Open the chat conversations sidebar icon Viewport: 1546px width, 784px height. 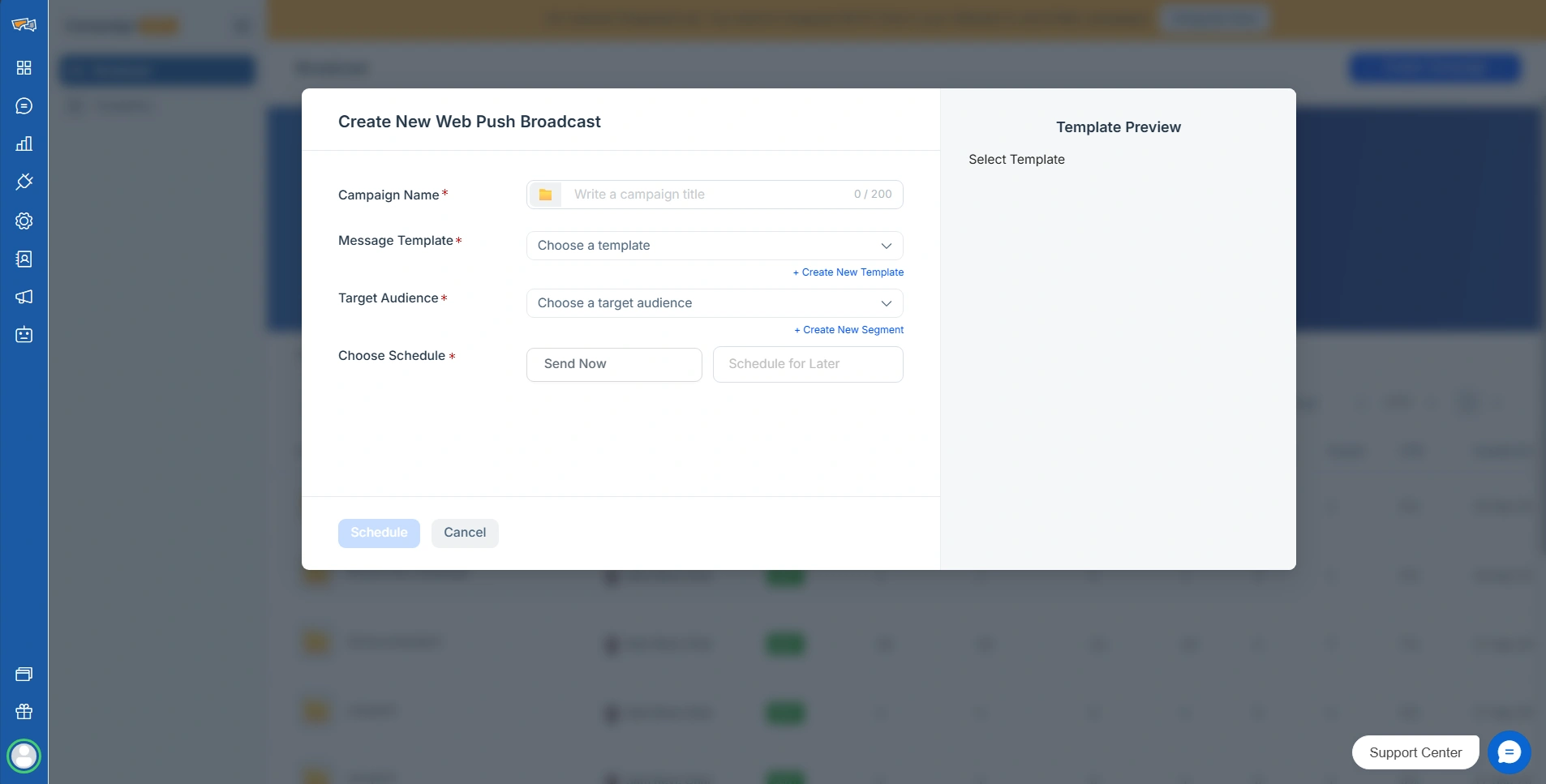point(24,106)
